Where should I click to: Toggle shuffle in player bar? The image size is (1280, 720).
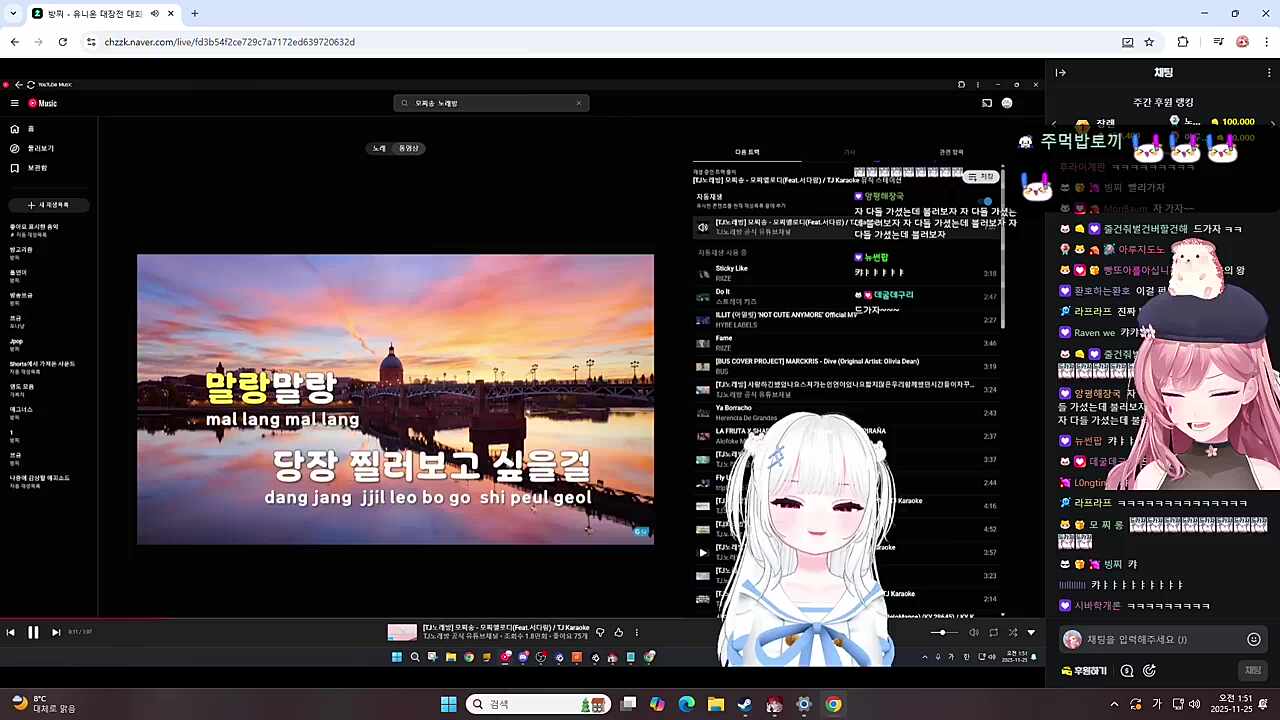pos(1012,632)
